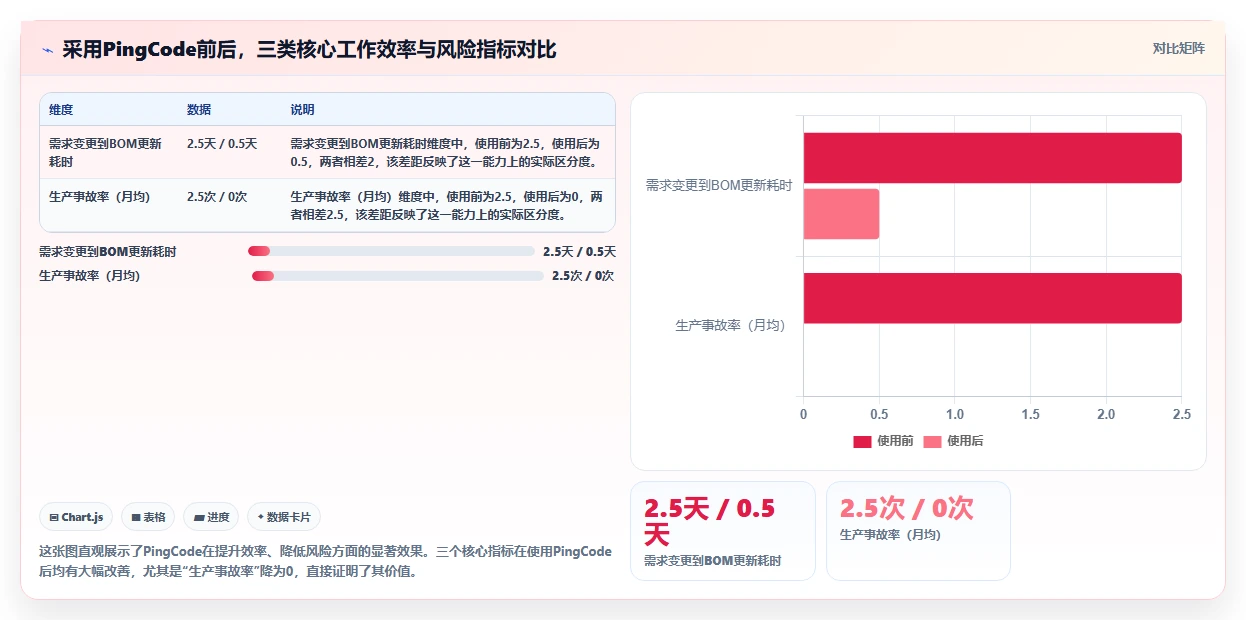Click the 需求变更到BOM更新耗时 progress bar
1246x620 pixels.
click(x=391, y=251)
